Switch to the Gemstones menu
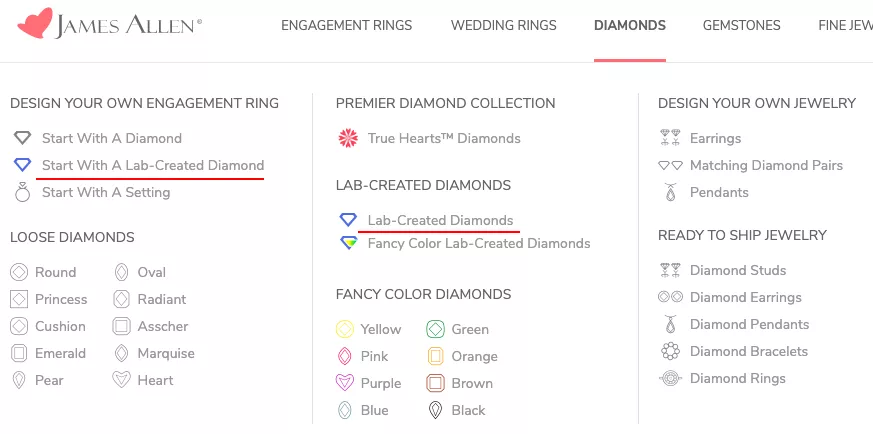 pyautogui.click(x=742, y=26)
